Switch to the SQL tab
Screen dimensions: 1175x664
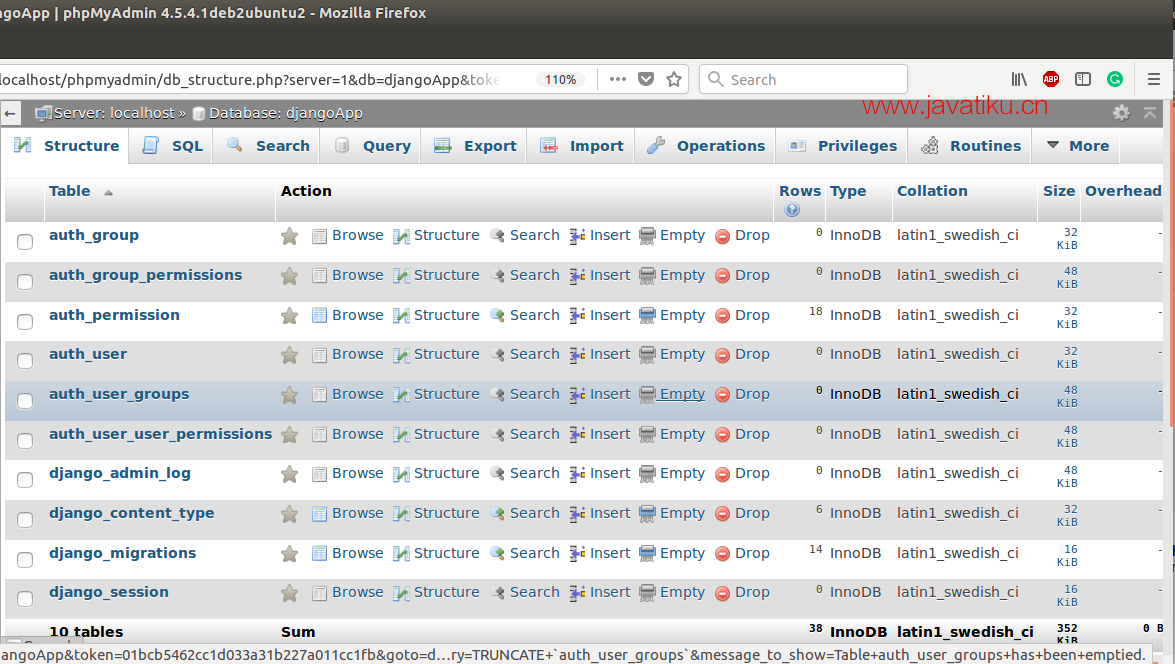click(172, 145)
